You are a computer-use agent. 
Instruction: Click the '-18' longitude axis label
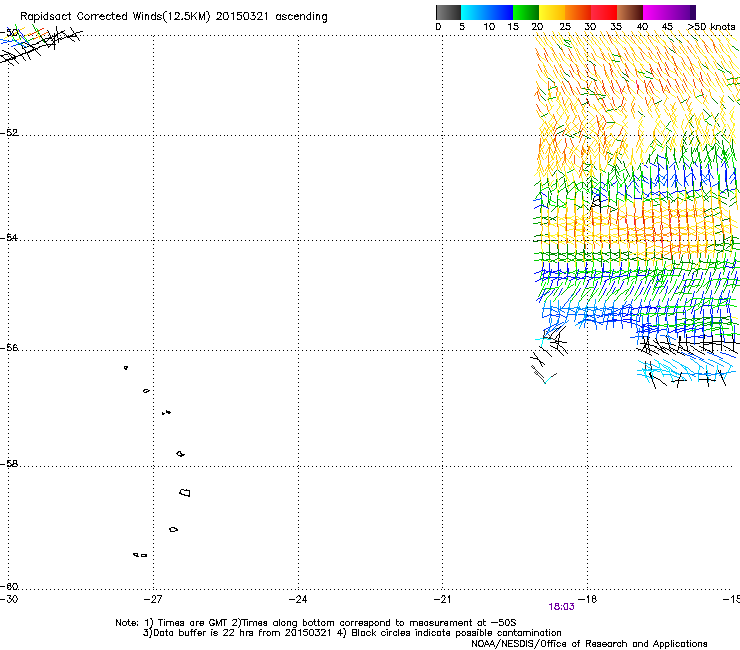(x=588, y=599)
